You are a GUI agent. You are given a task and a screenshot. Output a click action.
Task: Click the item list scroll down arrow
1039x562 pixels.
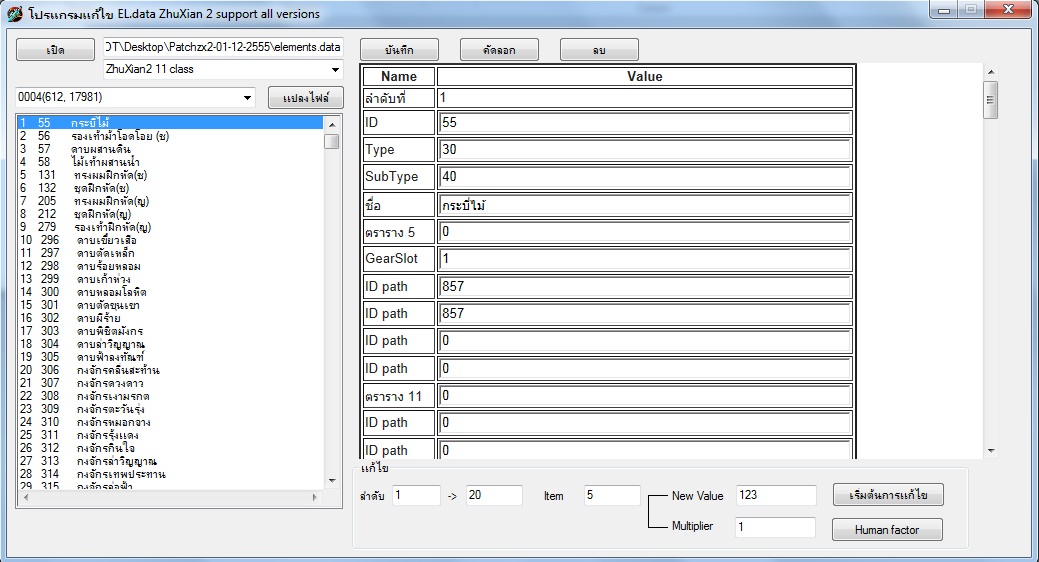click(x=332, y=481)
